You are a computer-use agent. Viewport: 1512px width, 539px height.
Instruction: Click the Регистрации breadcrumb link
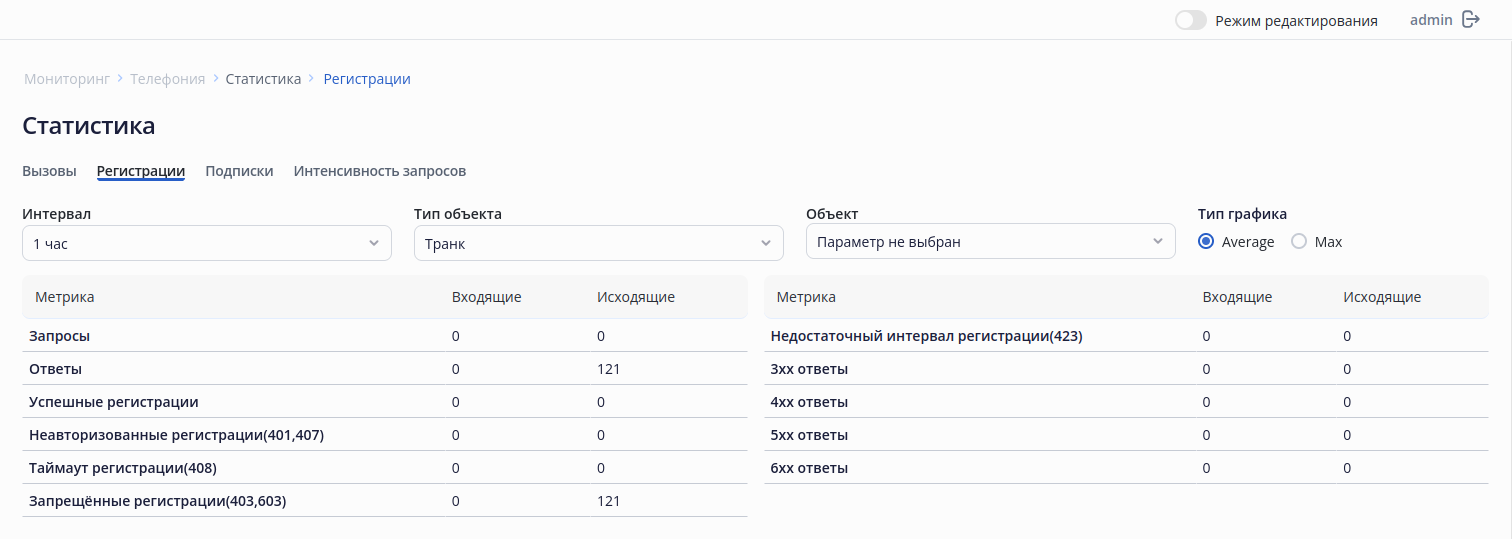pos(367,79)
